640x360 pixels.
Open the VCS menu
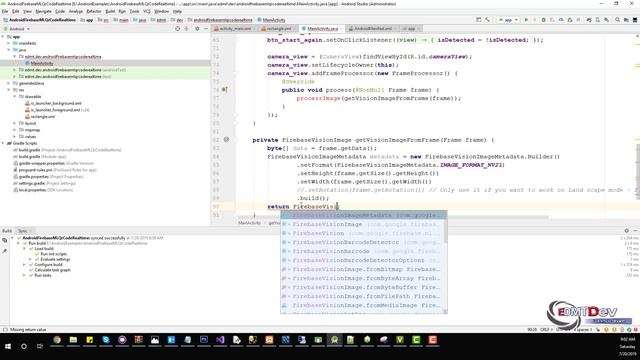(x=147, y=11)
